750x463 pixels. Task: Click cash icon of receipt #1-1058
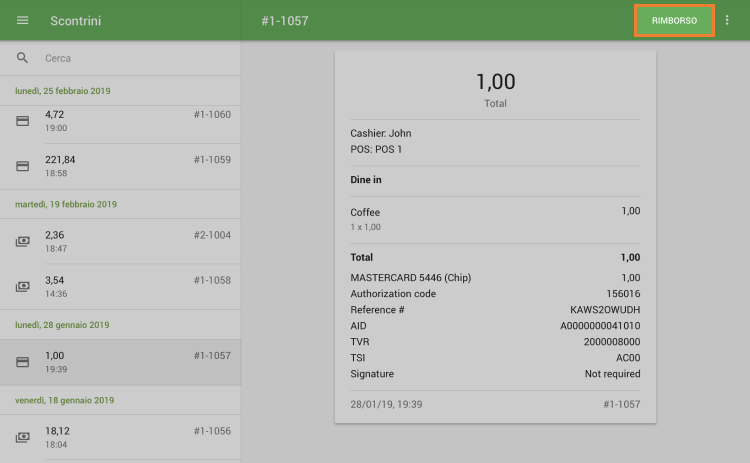click(23, 286)
